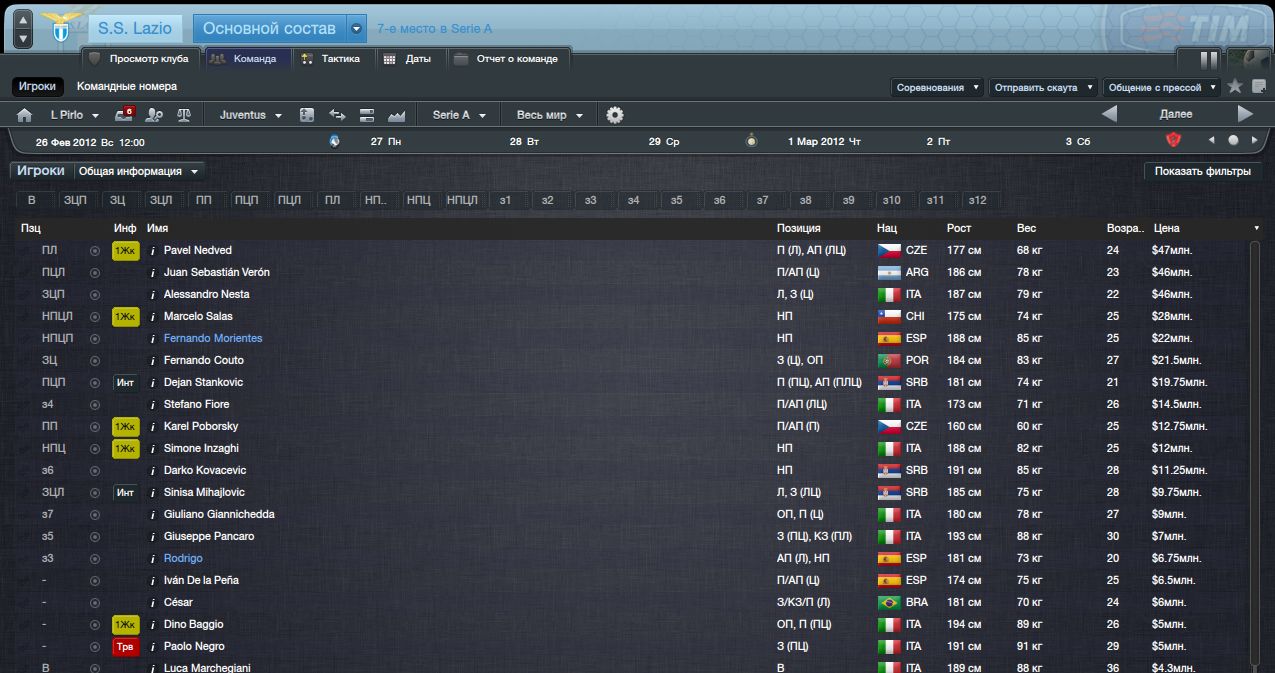Toggle the selection circle for Juan Sebastián Verón
The width and height of the screenshot is (1275, 673).
tap(95, 272)
